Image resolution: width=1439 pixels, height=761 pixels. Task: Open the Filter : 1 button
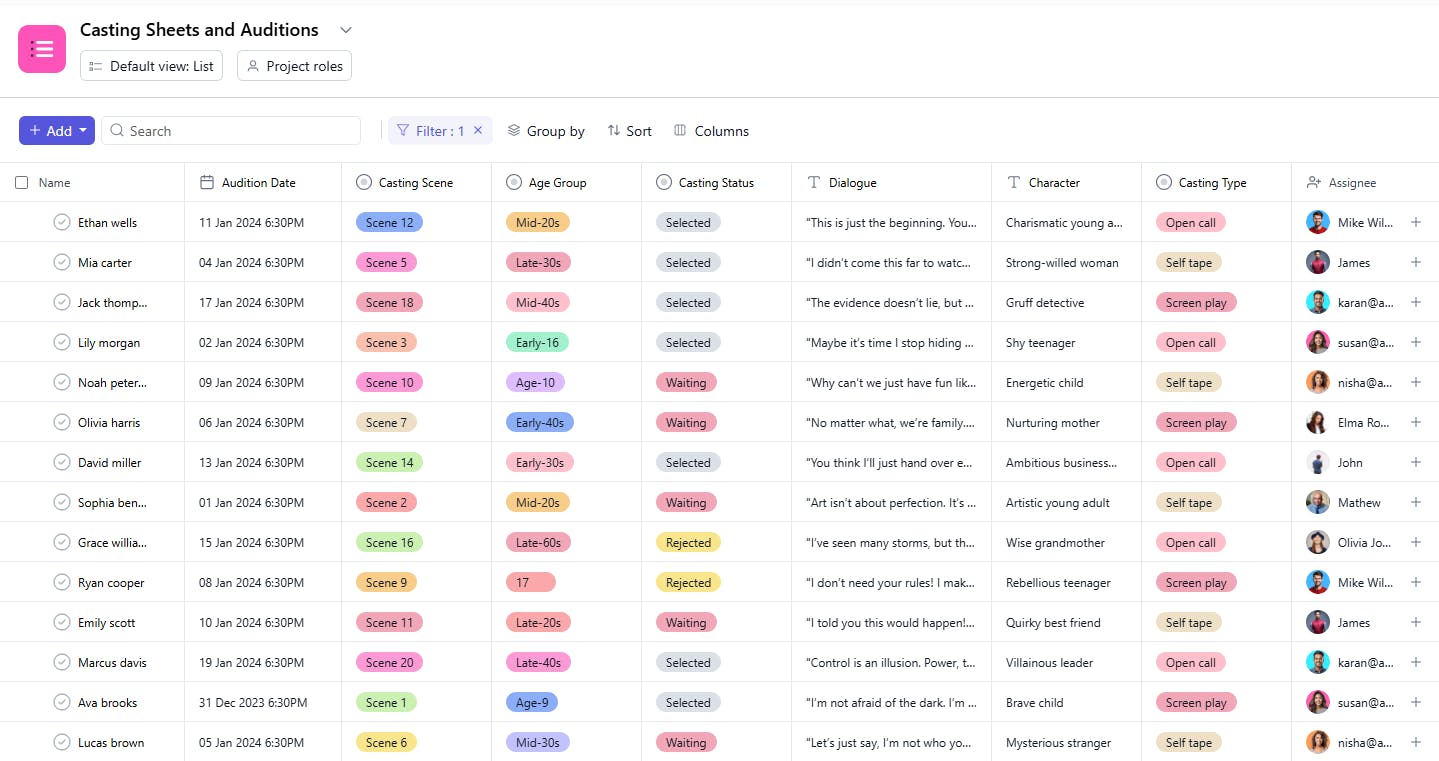point(430,131)
